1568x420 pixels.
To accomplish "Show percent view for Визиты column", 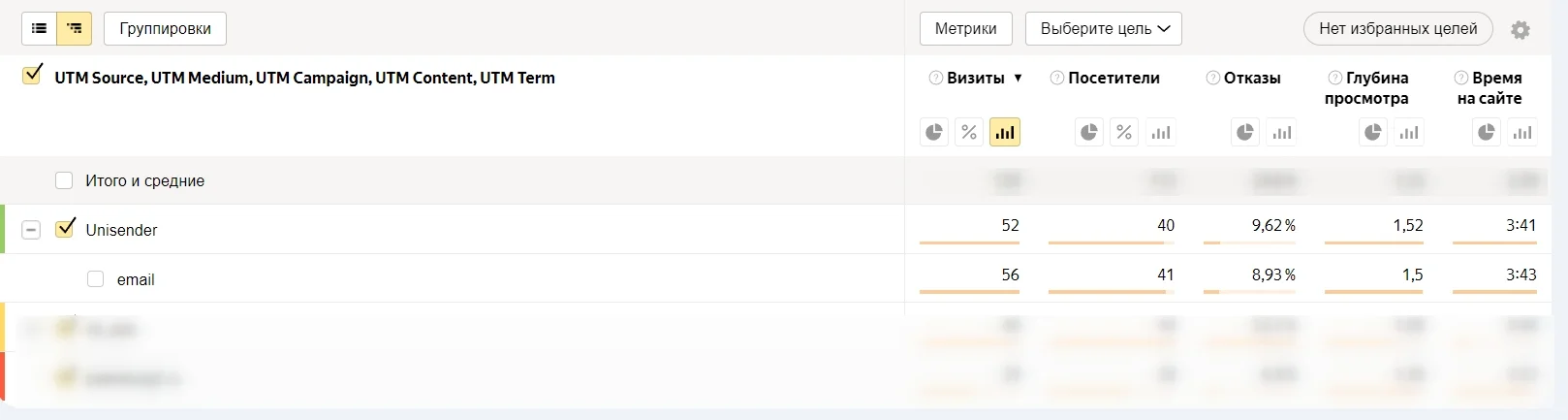I will (969, 132).
